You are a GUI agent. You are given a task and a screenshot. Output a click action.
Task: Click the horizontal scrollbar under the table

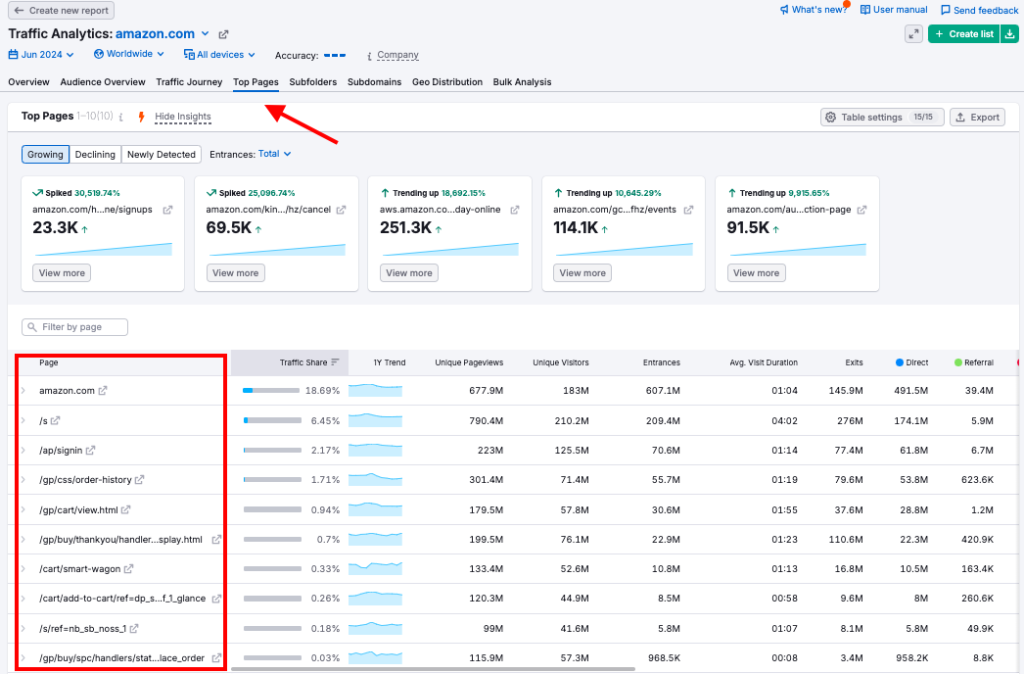432,668
